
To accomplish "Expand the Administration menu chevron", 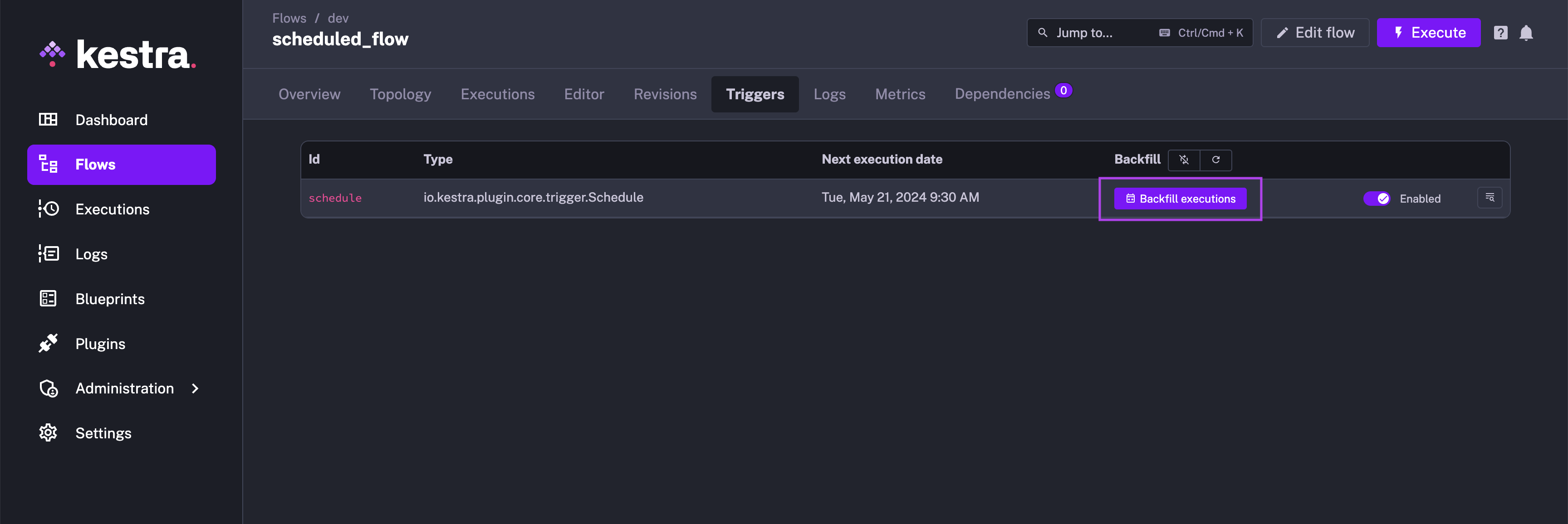I will tap(195, 388).
